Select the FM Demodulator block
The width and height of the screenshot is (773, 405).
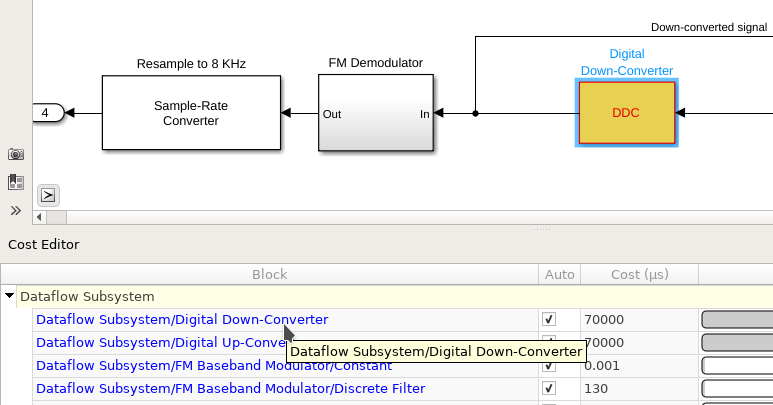[376, 113]
